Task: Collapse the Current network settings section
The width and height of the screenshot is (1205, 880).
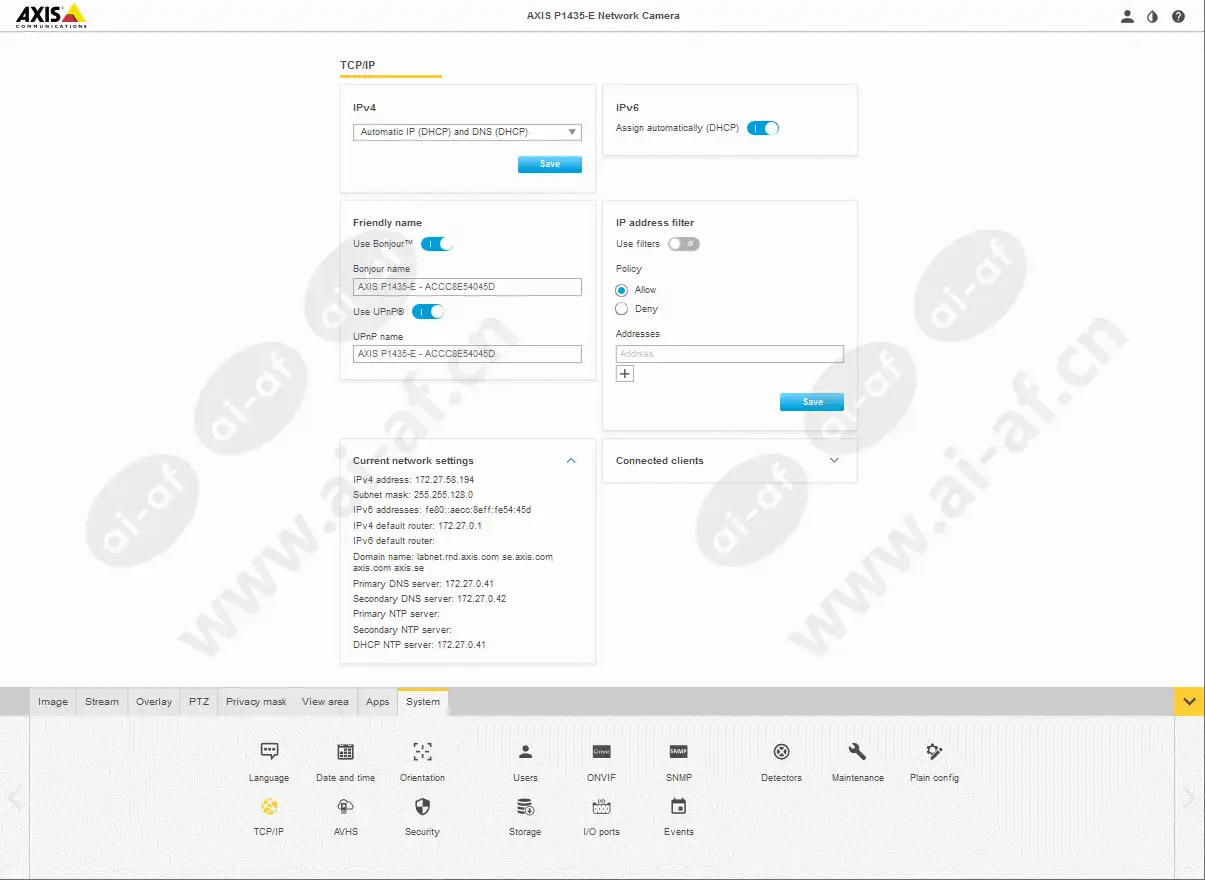Action: coord(571,461)
